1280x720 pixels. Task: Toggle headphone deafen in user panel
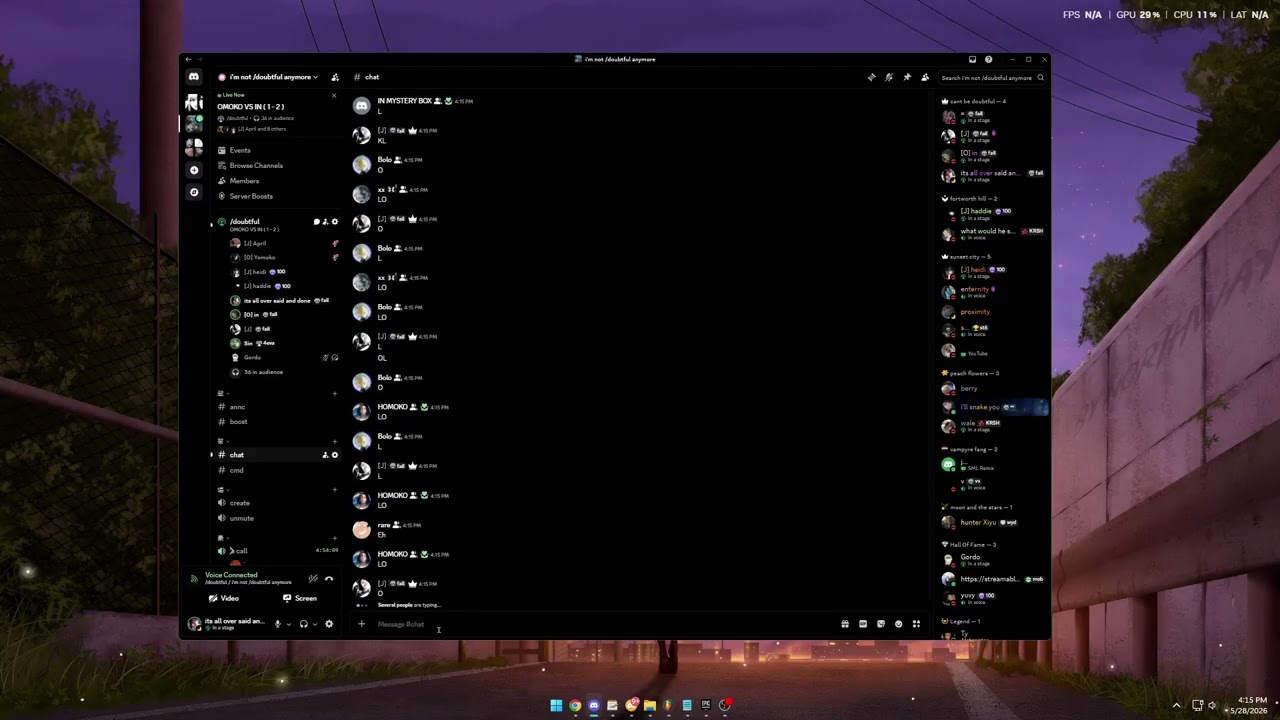point(304,624)
